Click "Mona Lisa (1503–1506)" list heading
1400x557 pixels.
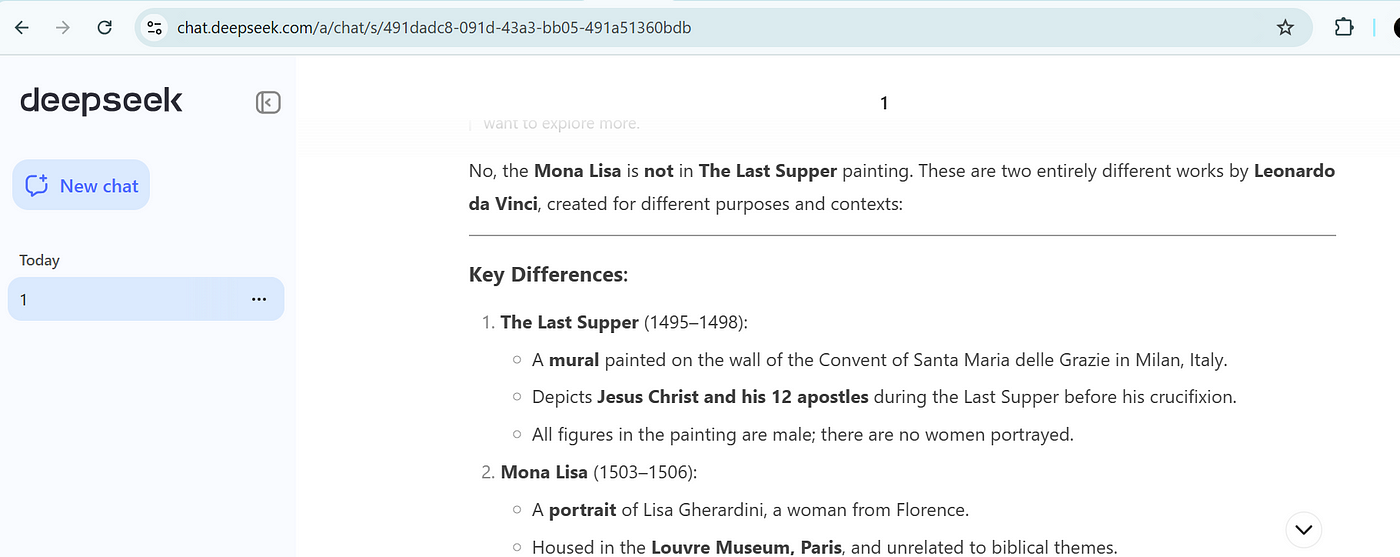[598, 472]
